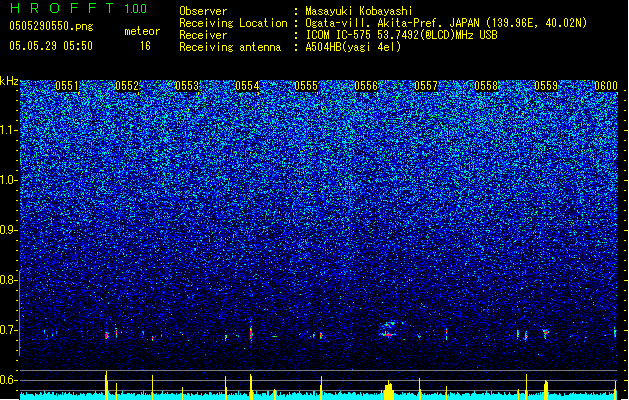This screenshot has width=629, height=400.
Task: Click the 0553 time marker
Action: pyautogui.click(x=187, y=86)
